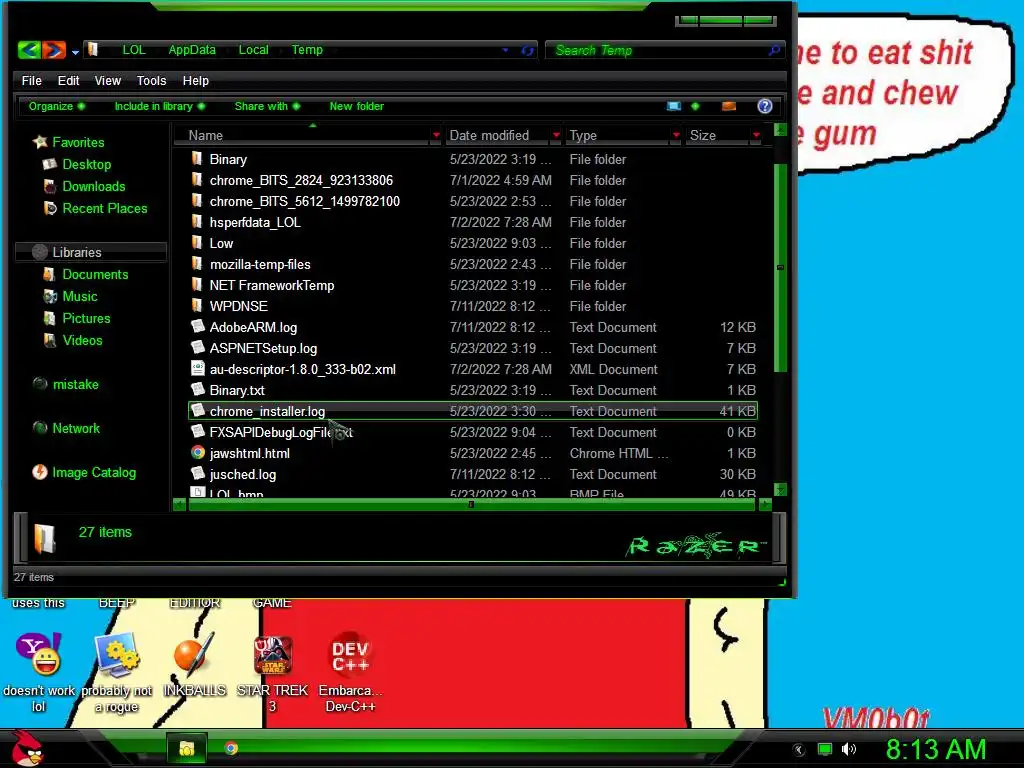
Task: Select Pictures library in navigation pane
Action: point(77,318)
